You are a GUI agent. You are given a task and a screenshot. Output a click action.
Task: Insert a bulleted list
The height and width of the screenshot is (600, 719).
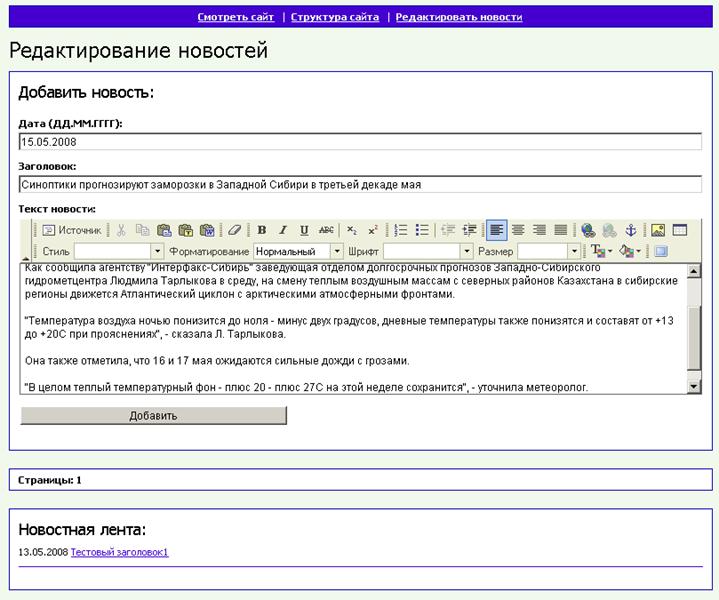coord(422,230)
